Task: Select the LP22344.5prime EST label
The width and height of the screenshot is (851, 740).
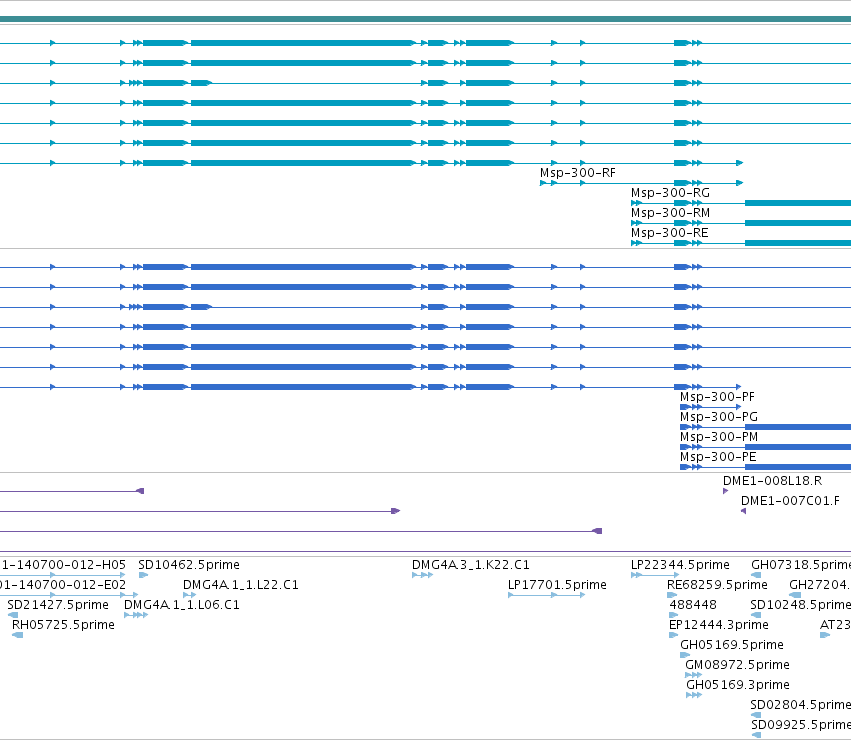Action: click(x=680, y=565)
